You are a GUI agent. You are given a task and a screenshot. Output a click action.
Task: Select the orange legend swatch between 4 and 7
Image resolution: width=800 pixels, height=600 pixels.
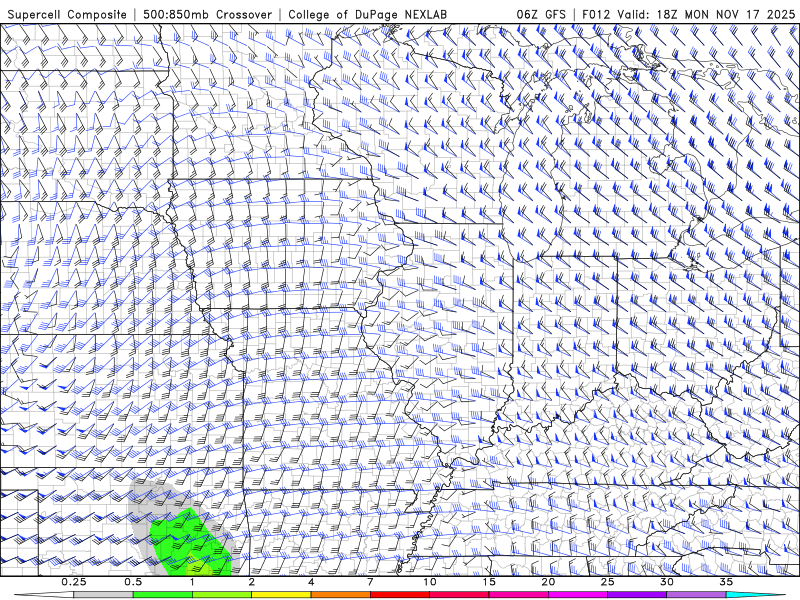point(340,595)
